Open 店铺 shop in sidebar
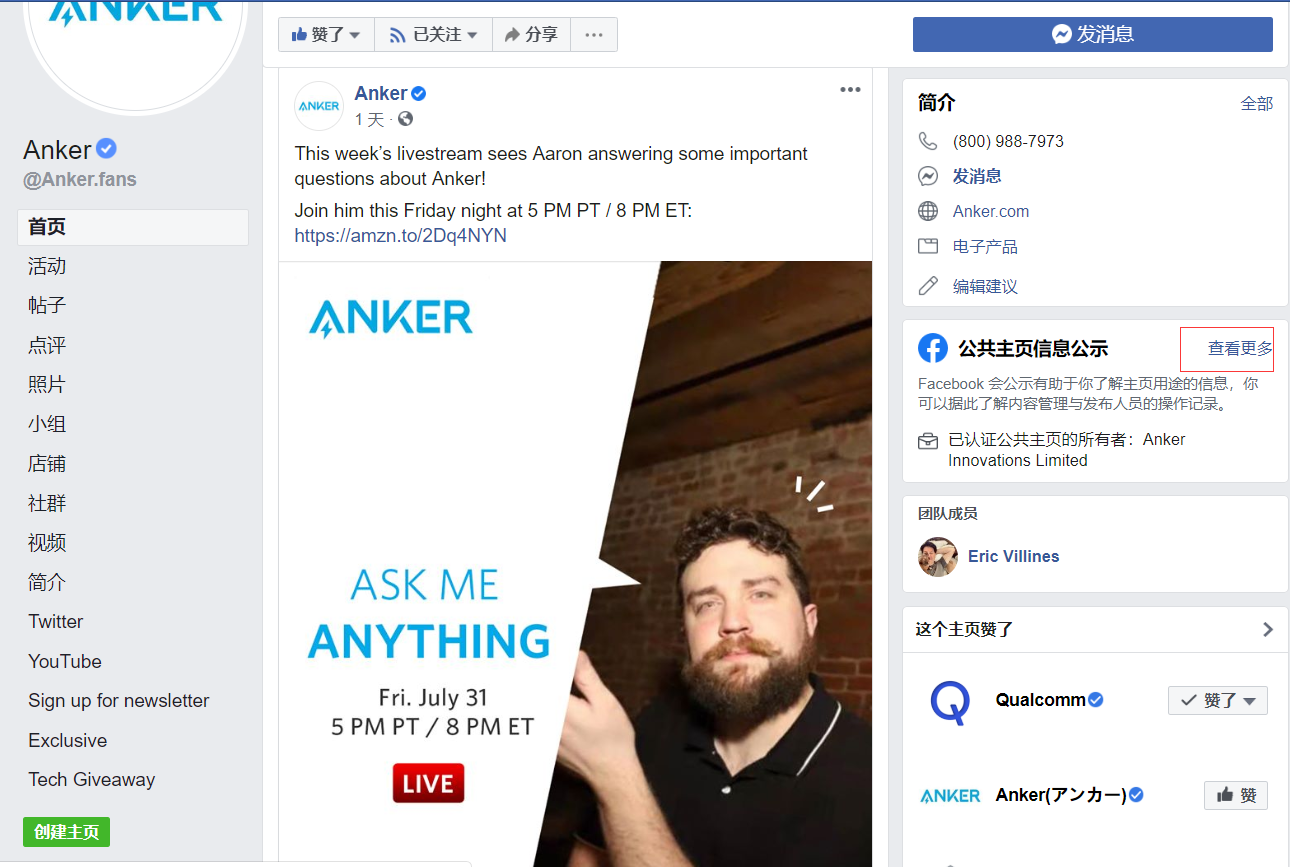Viewport: 1290px width, 867px height. click(47, 464)
